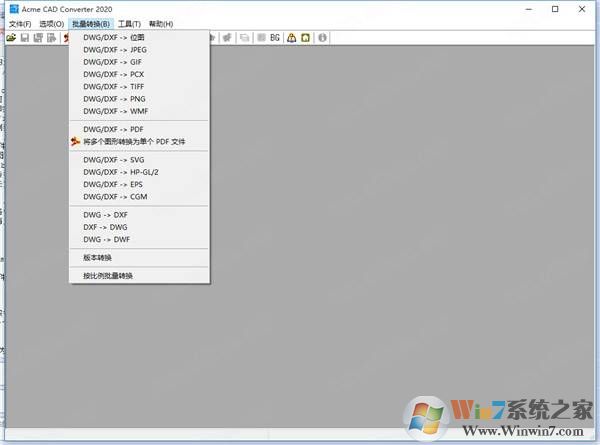
Task: Choose DWG/DXF -> SVG conversion
Action: pos(139,160)
